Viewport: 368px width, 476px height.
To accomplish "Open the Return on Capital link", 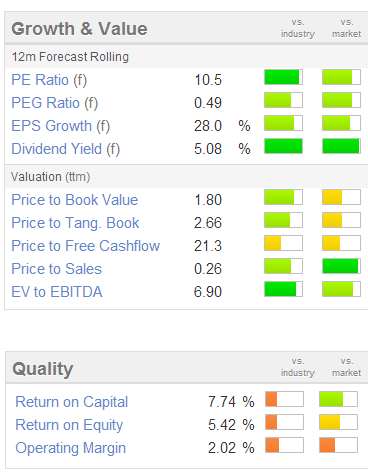I will 72,402.
